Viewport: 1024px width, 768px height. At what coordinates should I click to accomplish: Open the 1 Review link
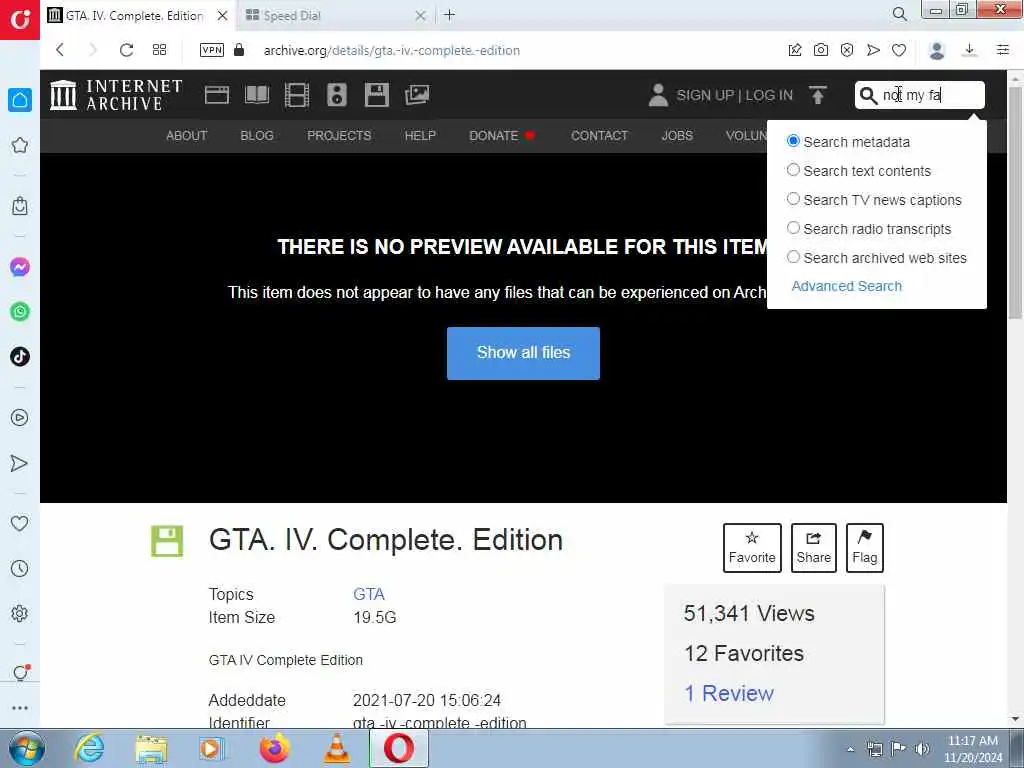[x=729, y=693]
